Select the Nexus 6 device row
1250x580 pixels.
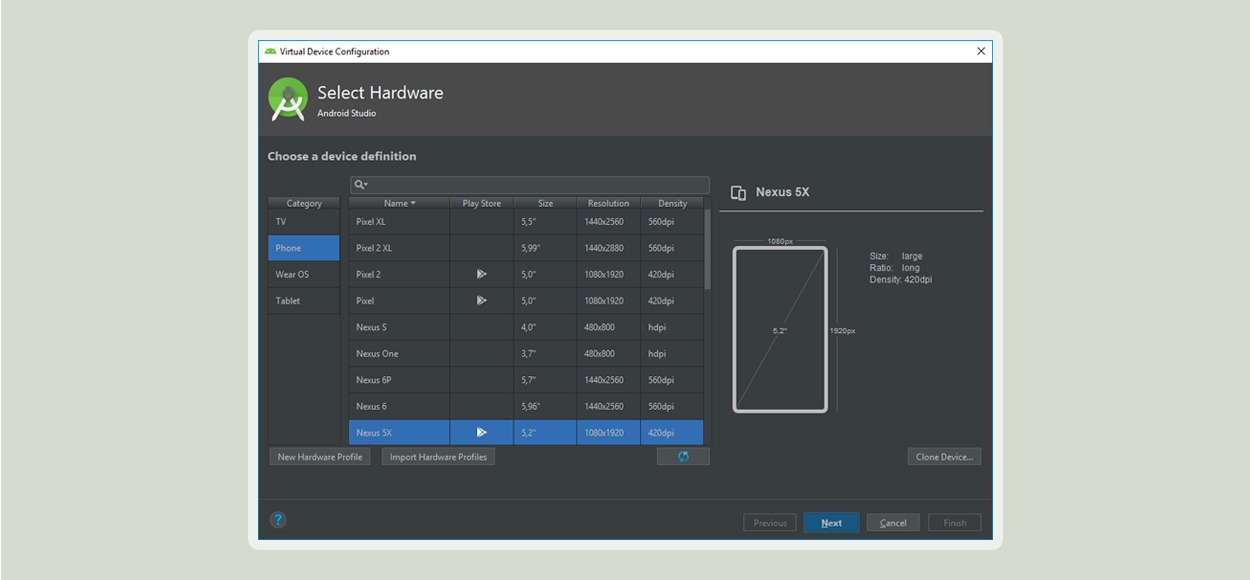[x=526, y=406]
